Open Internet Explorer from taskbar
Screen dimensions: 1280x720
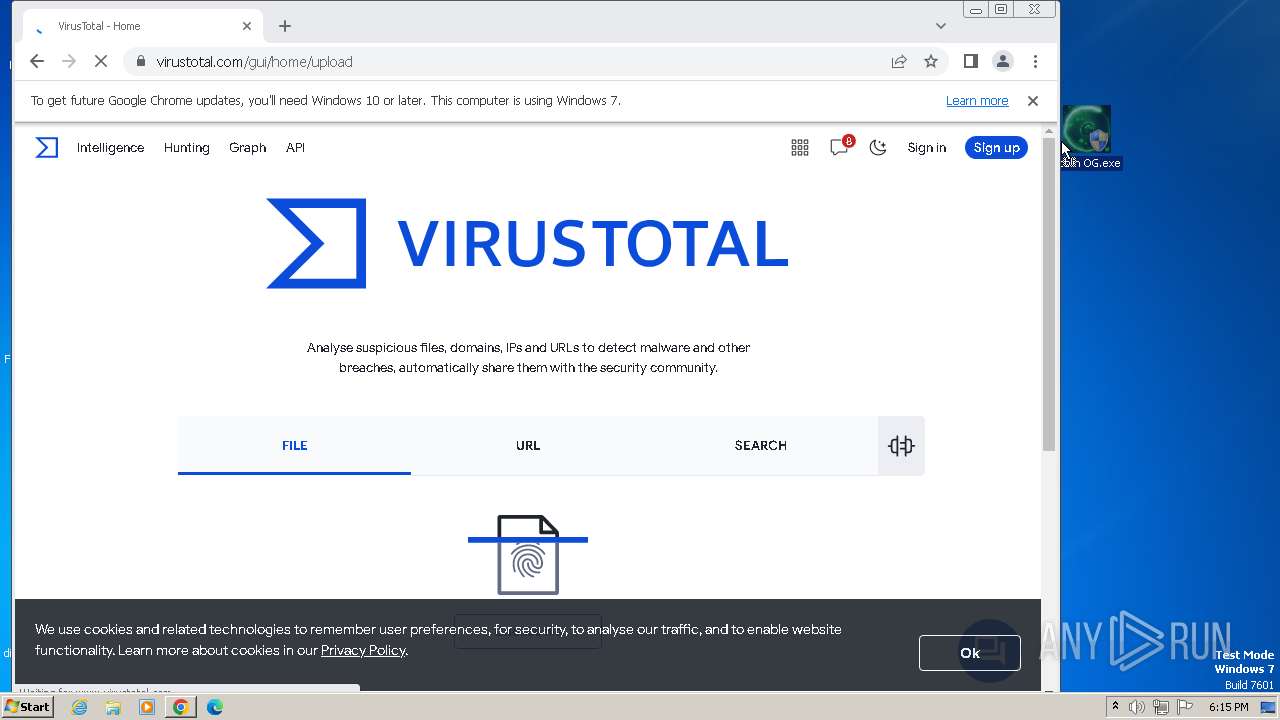pyautogui.click(x=79, y=707)
